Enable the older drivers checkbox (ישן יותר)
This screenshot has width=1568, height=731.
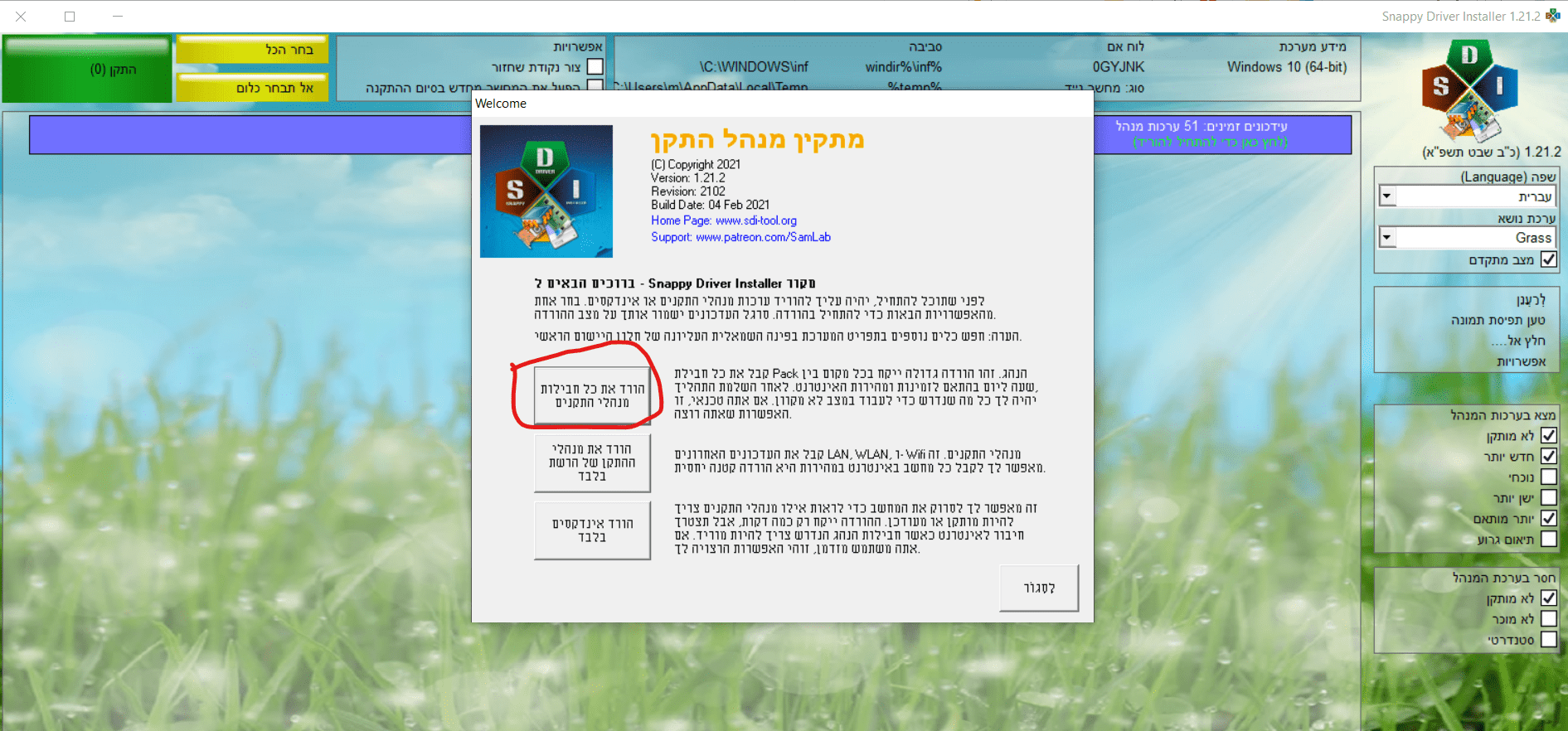point(1548,497)
